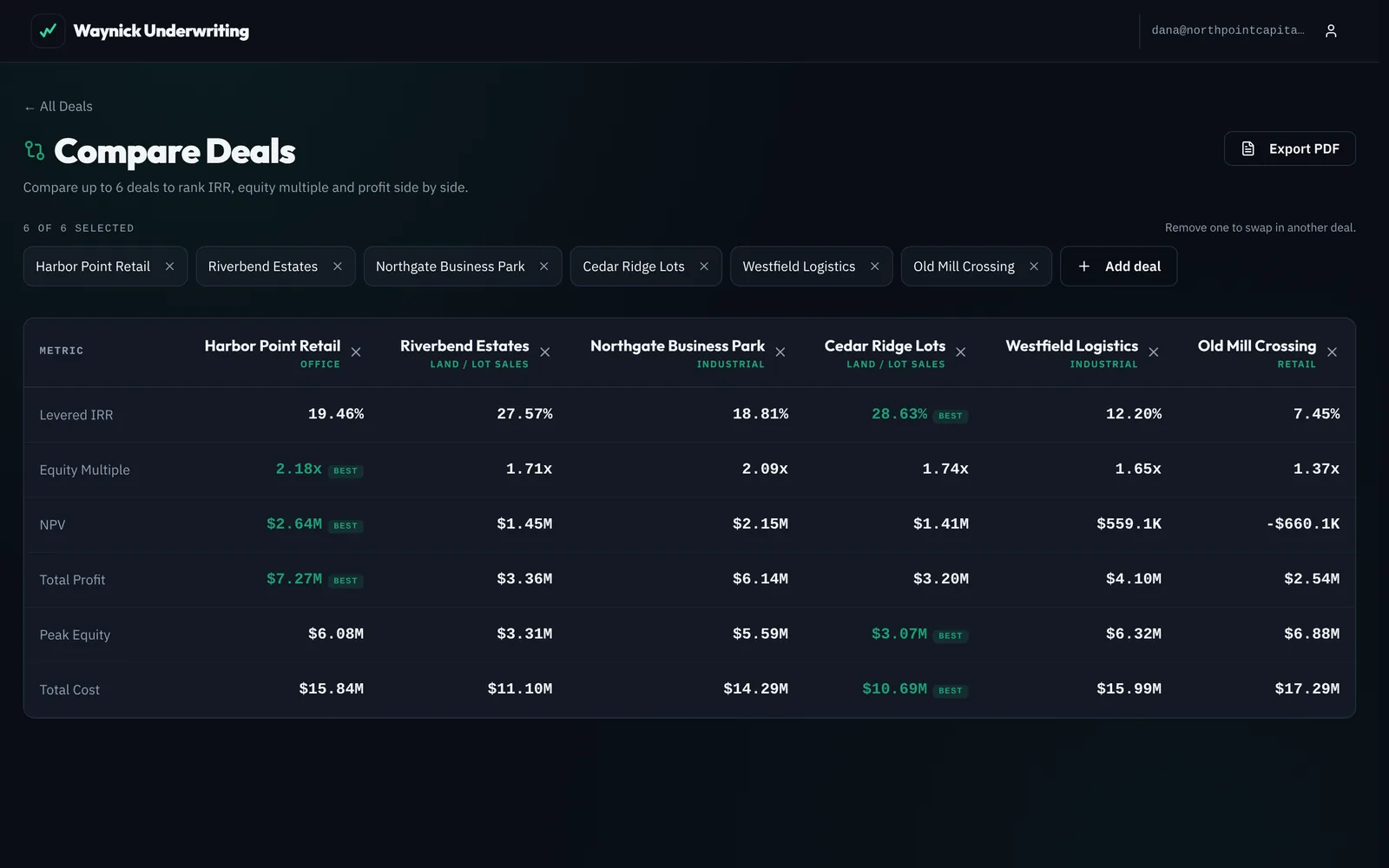This screenshot has height=868, width=1389.
Task: Remove Harbor Point Retail chip with X
Action: 169,266
